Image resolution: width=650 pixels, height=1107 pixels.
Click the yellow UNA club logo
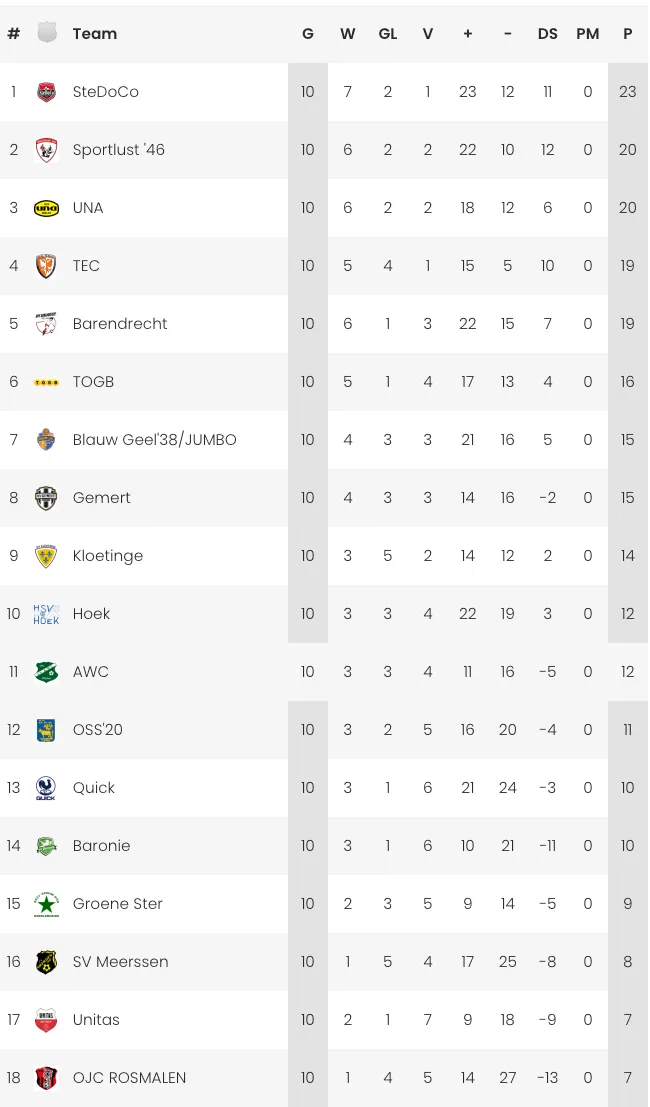(x=46, y=208)
